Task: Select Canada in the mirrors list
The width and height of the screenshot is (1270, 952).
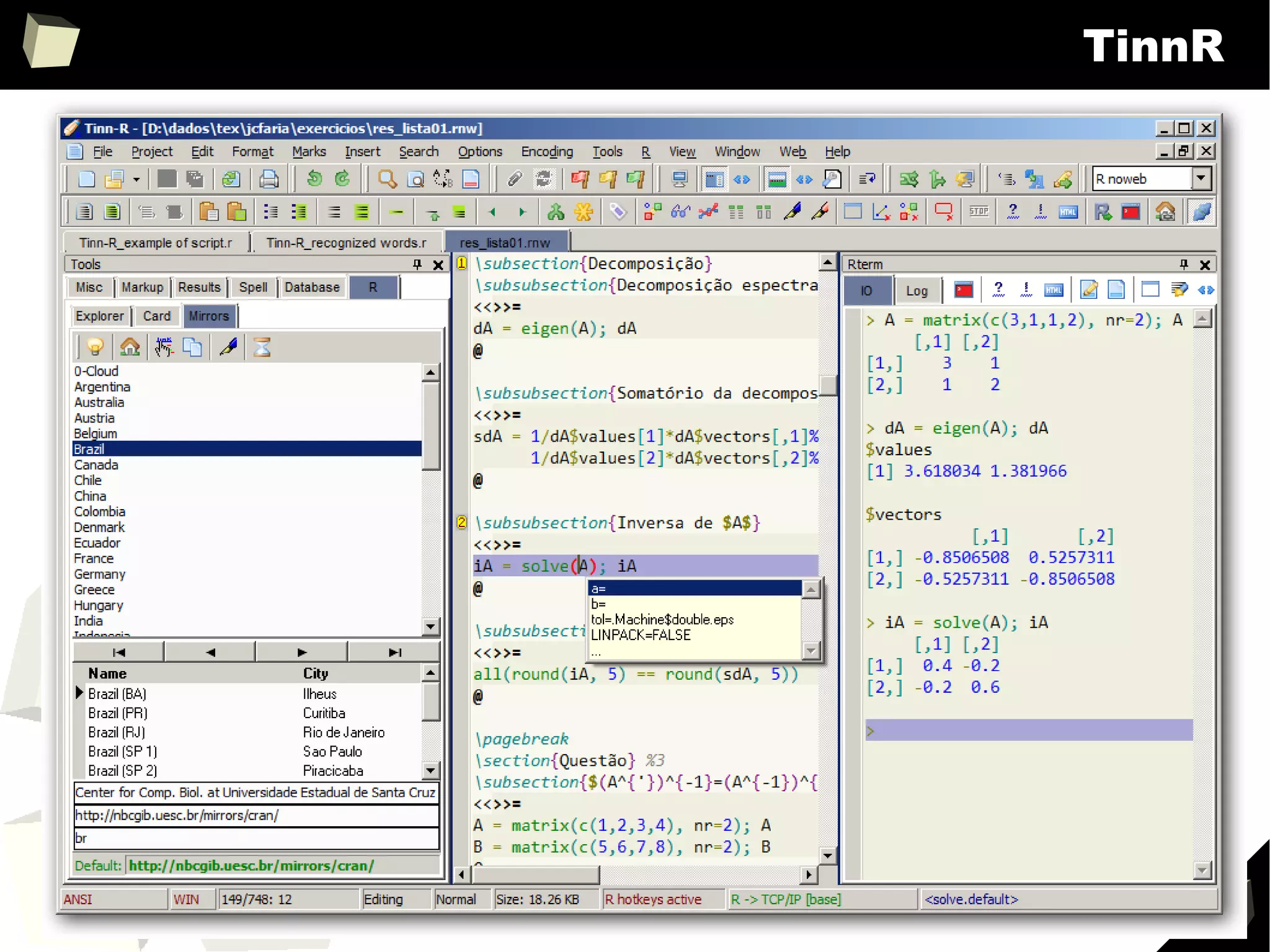Action: 96,465
